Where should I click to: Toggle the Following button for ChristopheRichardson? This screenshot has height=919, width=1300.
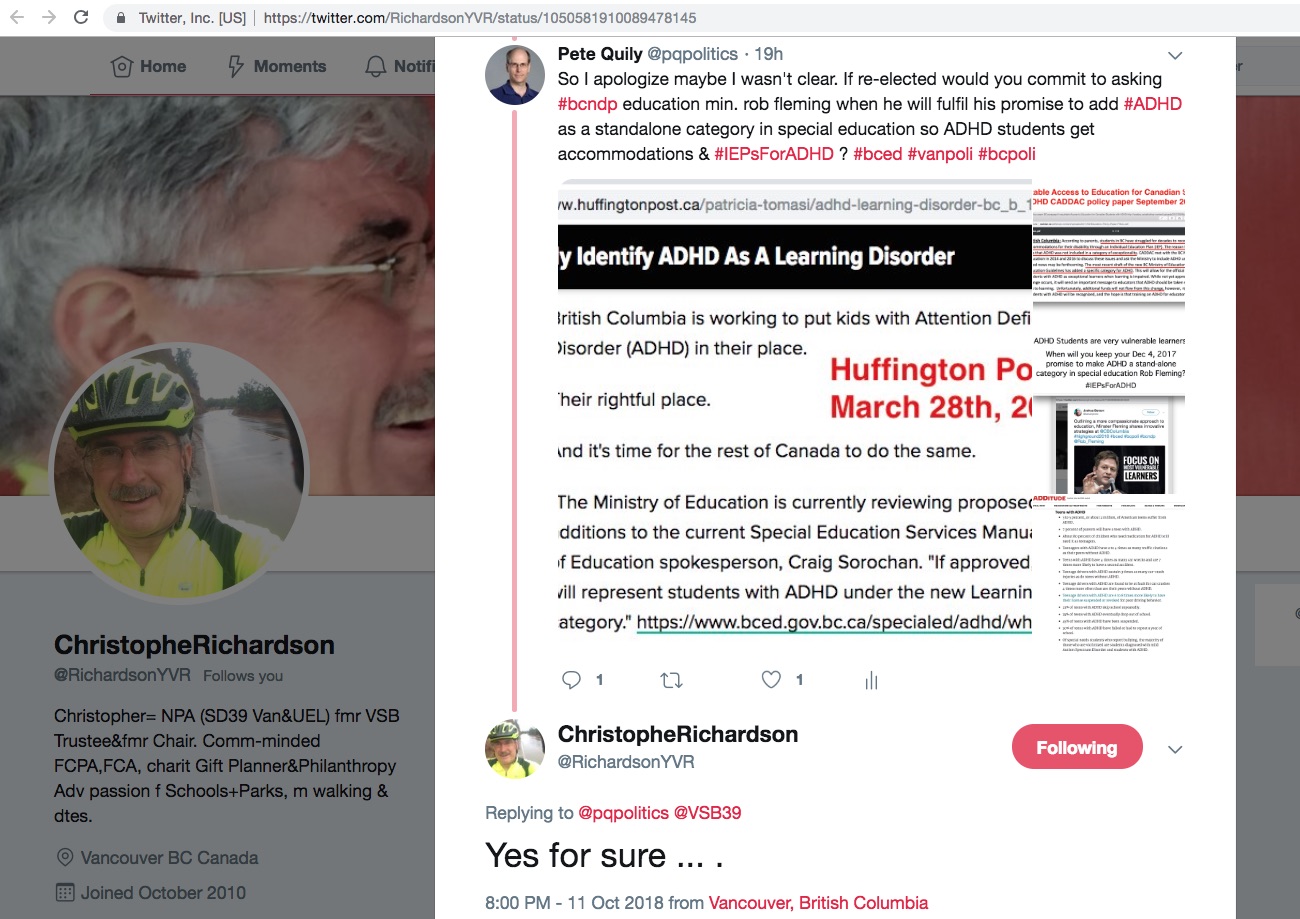(1077, 747)
